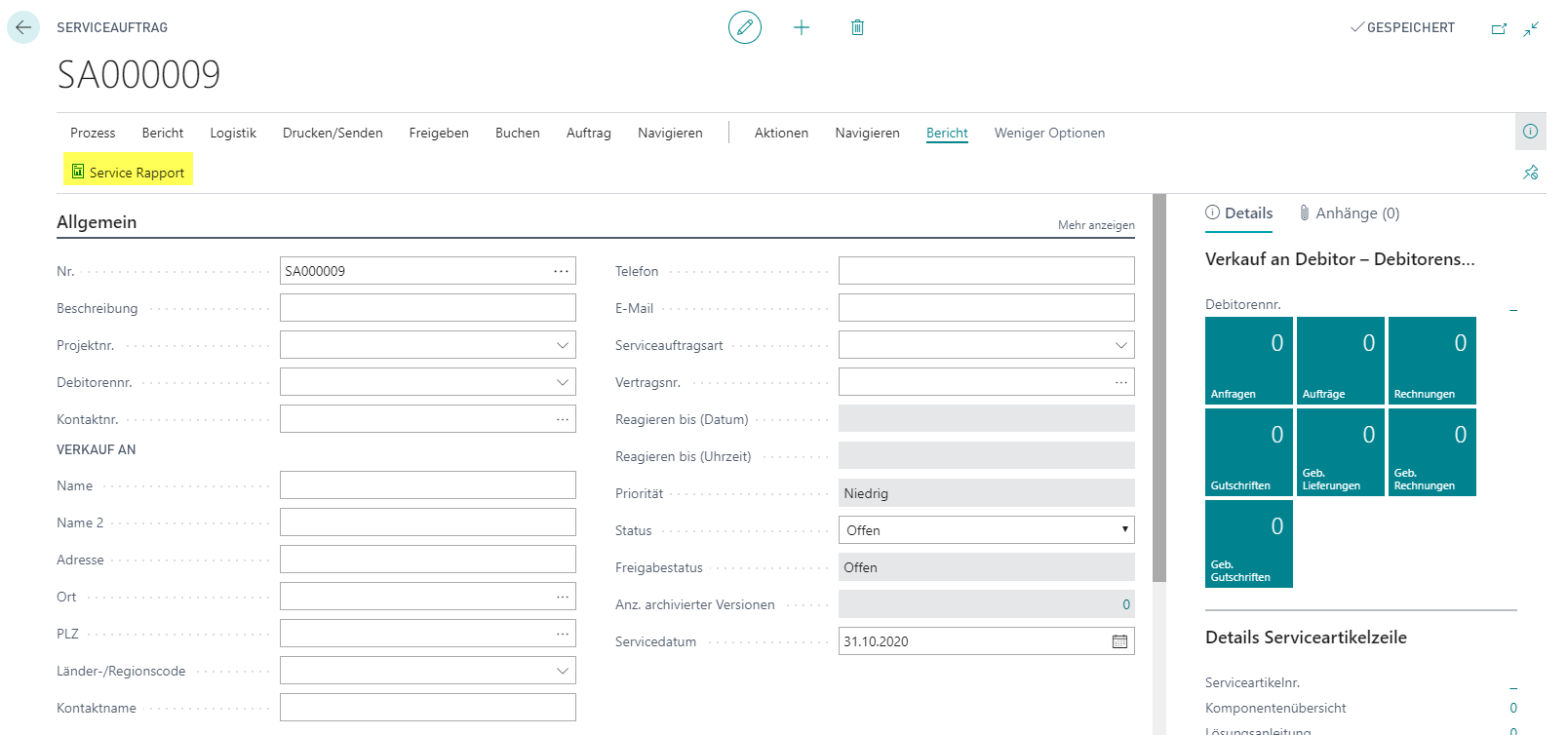Click into the Kontaktname field
This screenshot has height=735, width=1568.
click(x=427, y=708)
